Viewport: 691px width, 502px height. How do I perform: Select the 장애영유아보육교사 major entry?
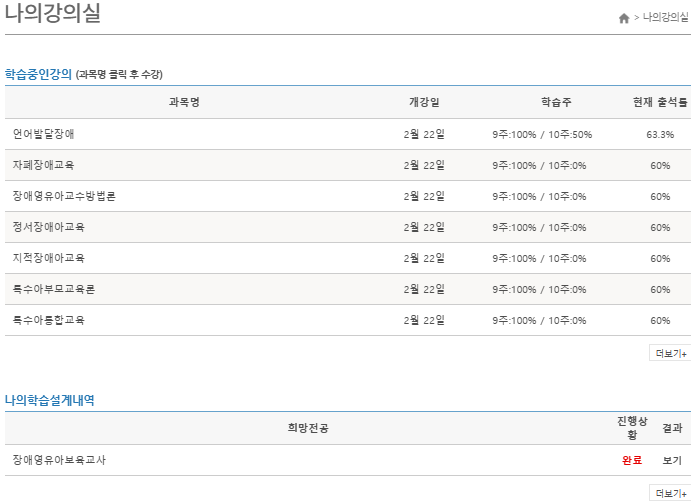click(59, 460)
